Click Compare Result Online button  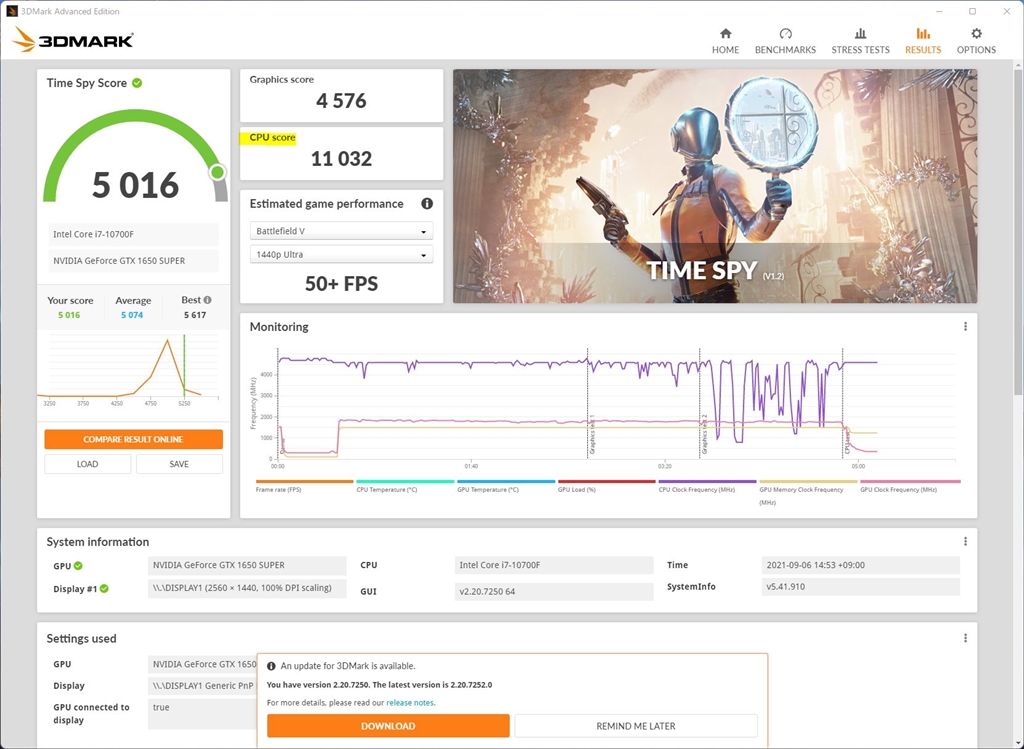coord(133,439)
